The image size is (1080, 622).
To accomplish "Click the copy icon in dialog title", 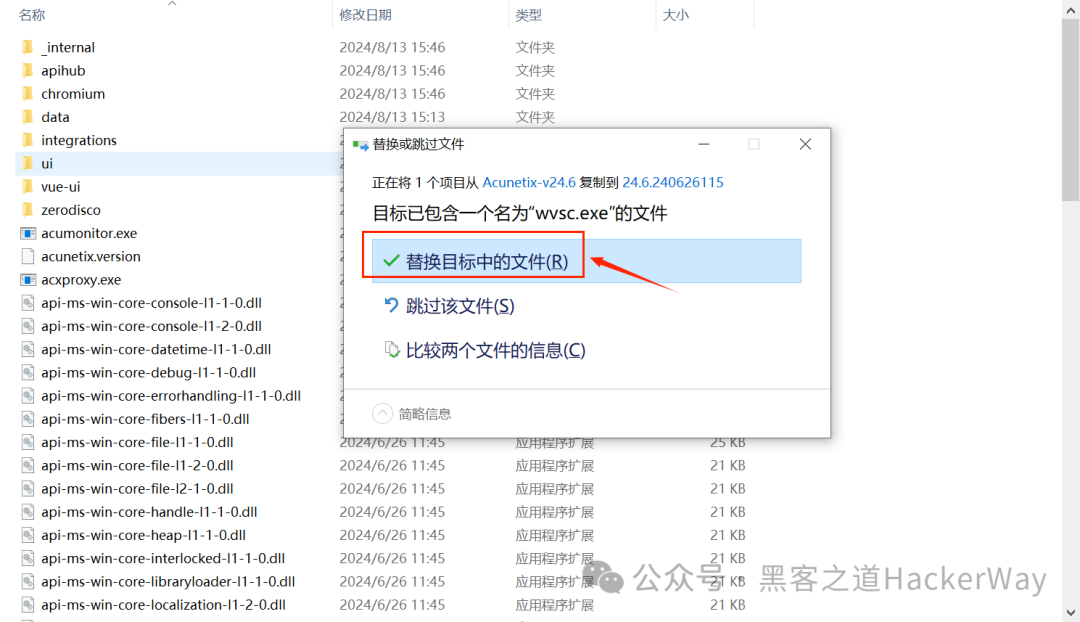I will tap(360, 145).
